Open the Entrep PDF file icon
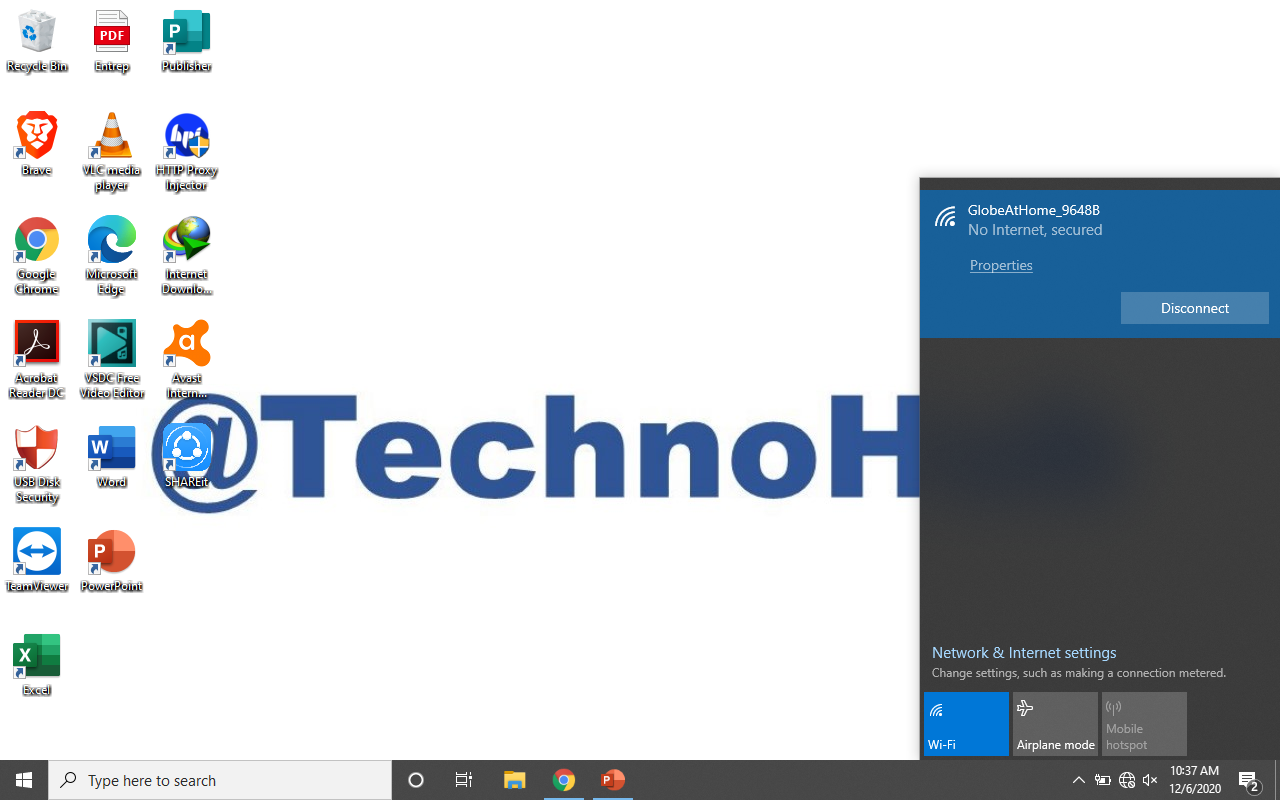 coord(111,41)
